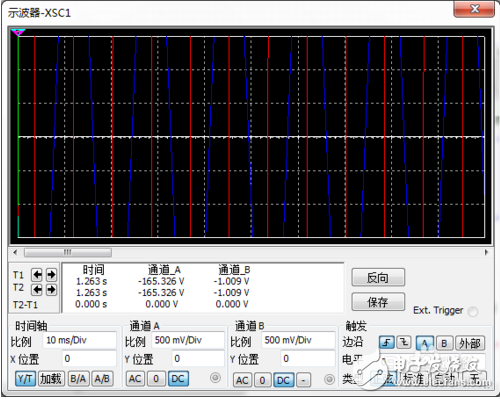Move cursor T1 right with its arrow
Screen dimensions: 500x399
click(x=51, y=275)
